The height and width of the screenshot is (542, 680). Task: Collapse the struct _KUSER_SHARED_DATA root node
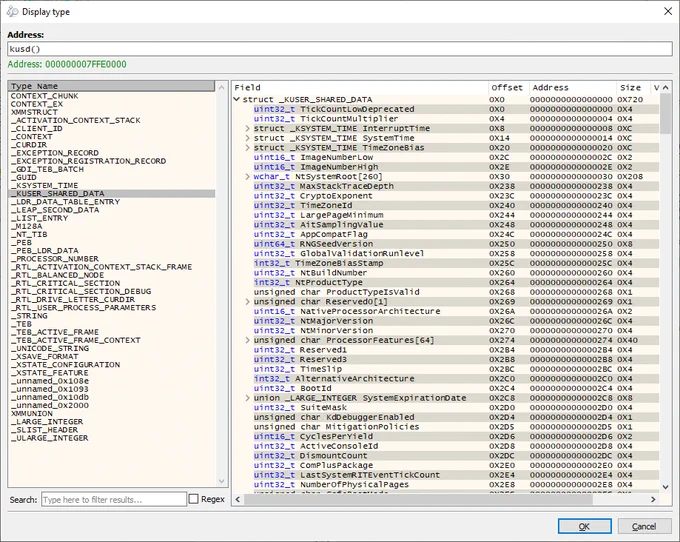click(236, 99)
